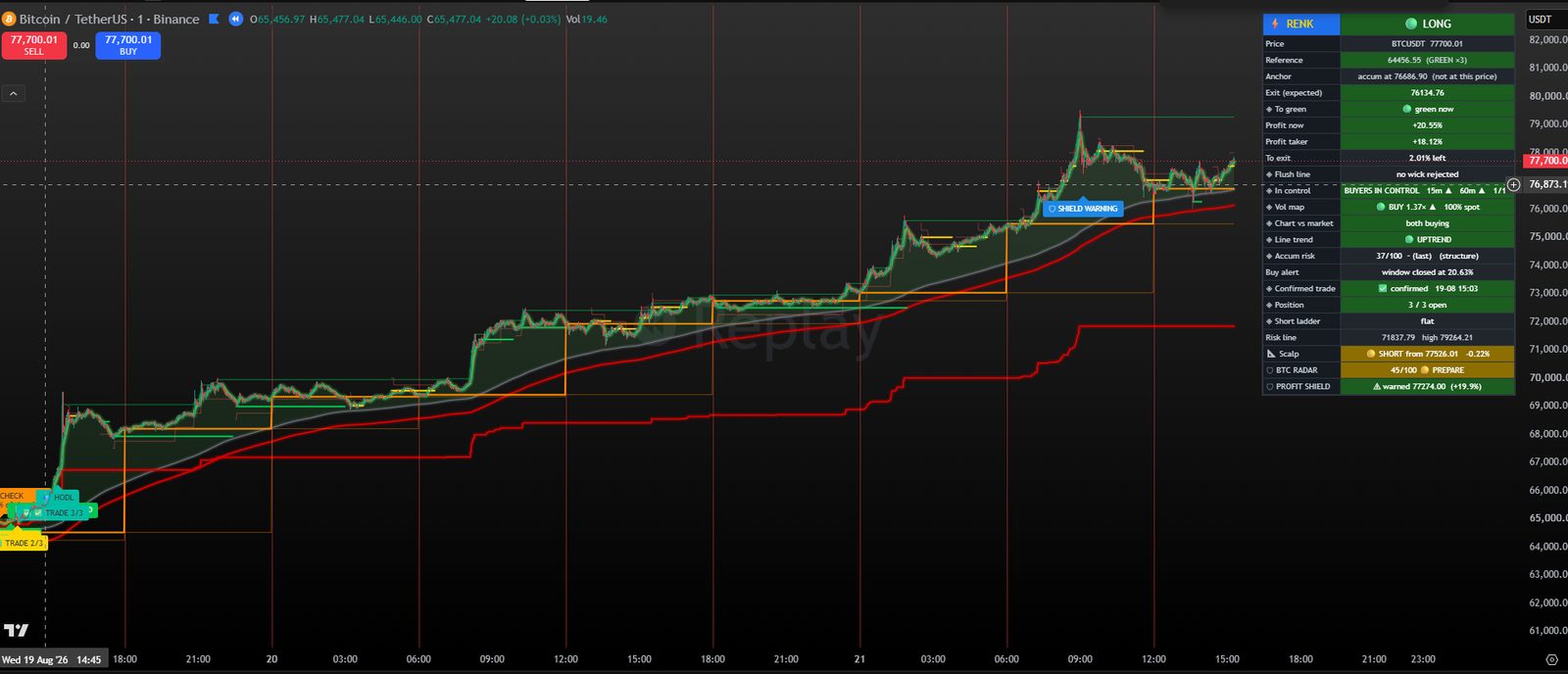The height and width of the screenshot is (674, 1568).
Task: Click the TradingView logo in the bottom-left
Action: click(16, 630)
